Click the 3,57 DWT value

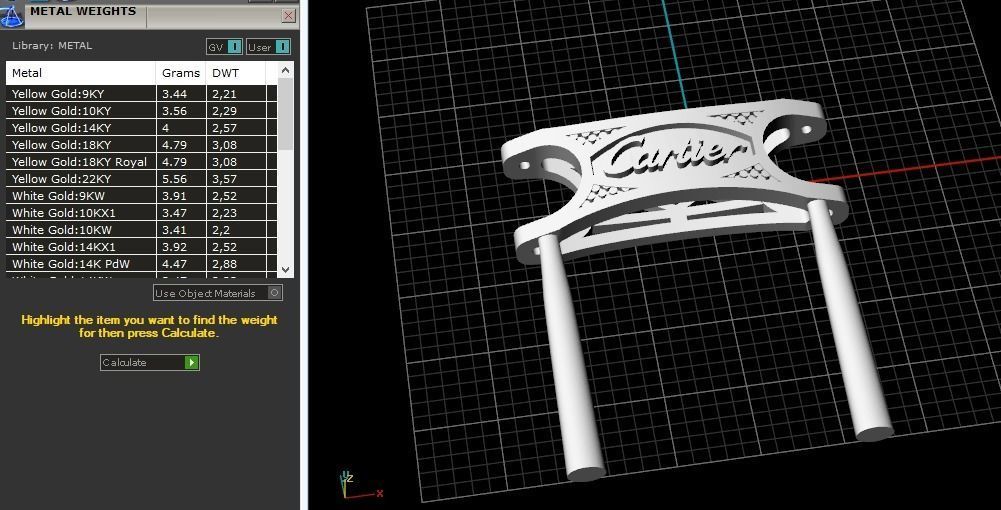click(225, 179)
